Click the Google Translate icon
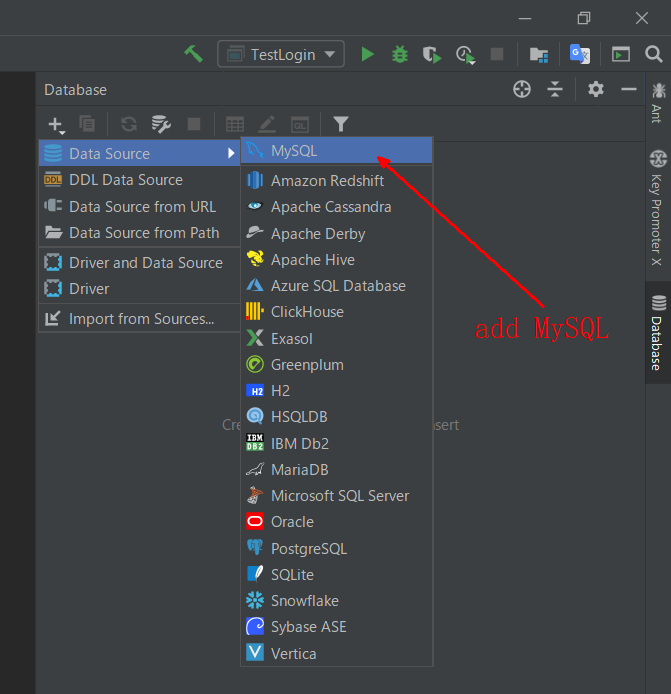The height and width of the screenshot is (694, 671). 579,54
